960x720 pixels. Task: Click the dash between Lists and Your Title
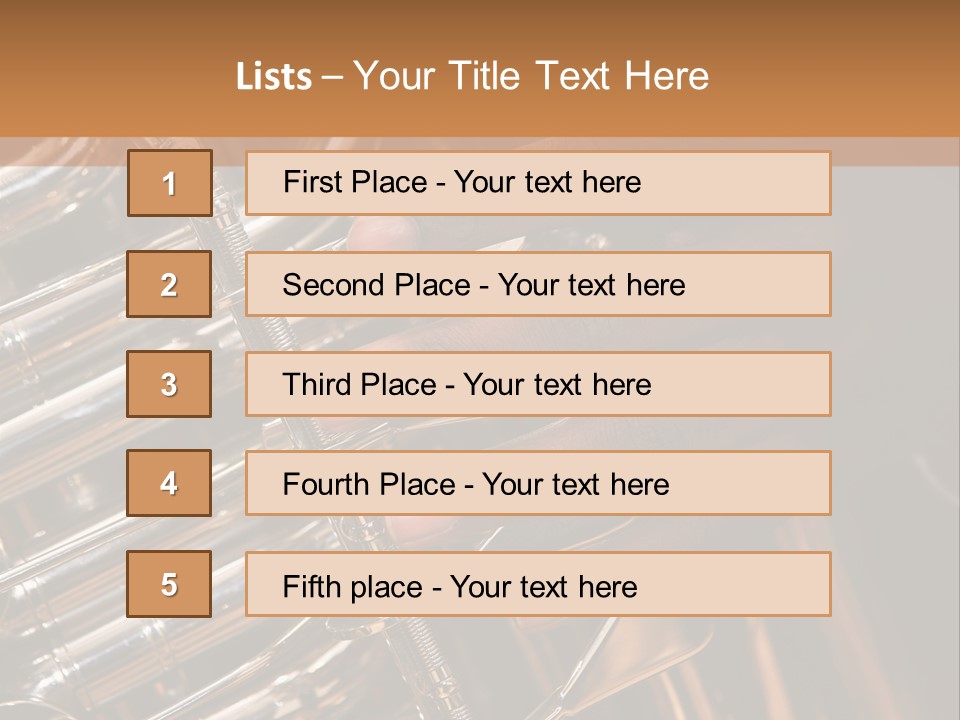(332, 77)
